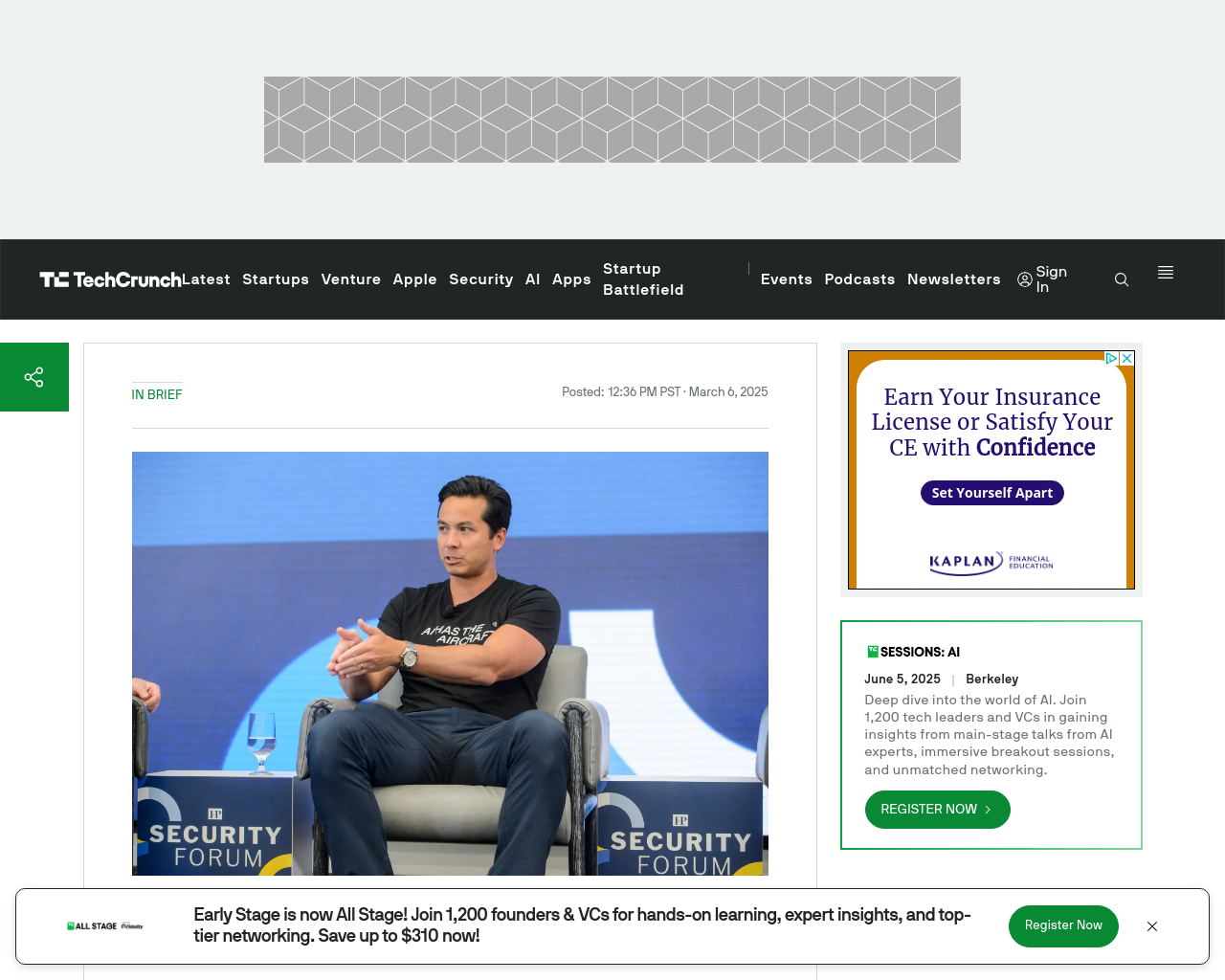Click the green share icon

[x=34, y=377]
